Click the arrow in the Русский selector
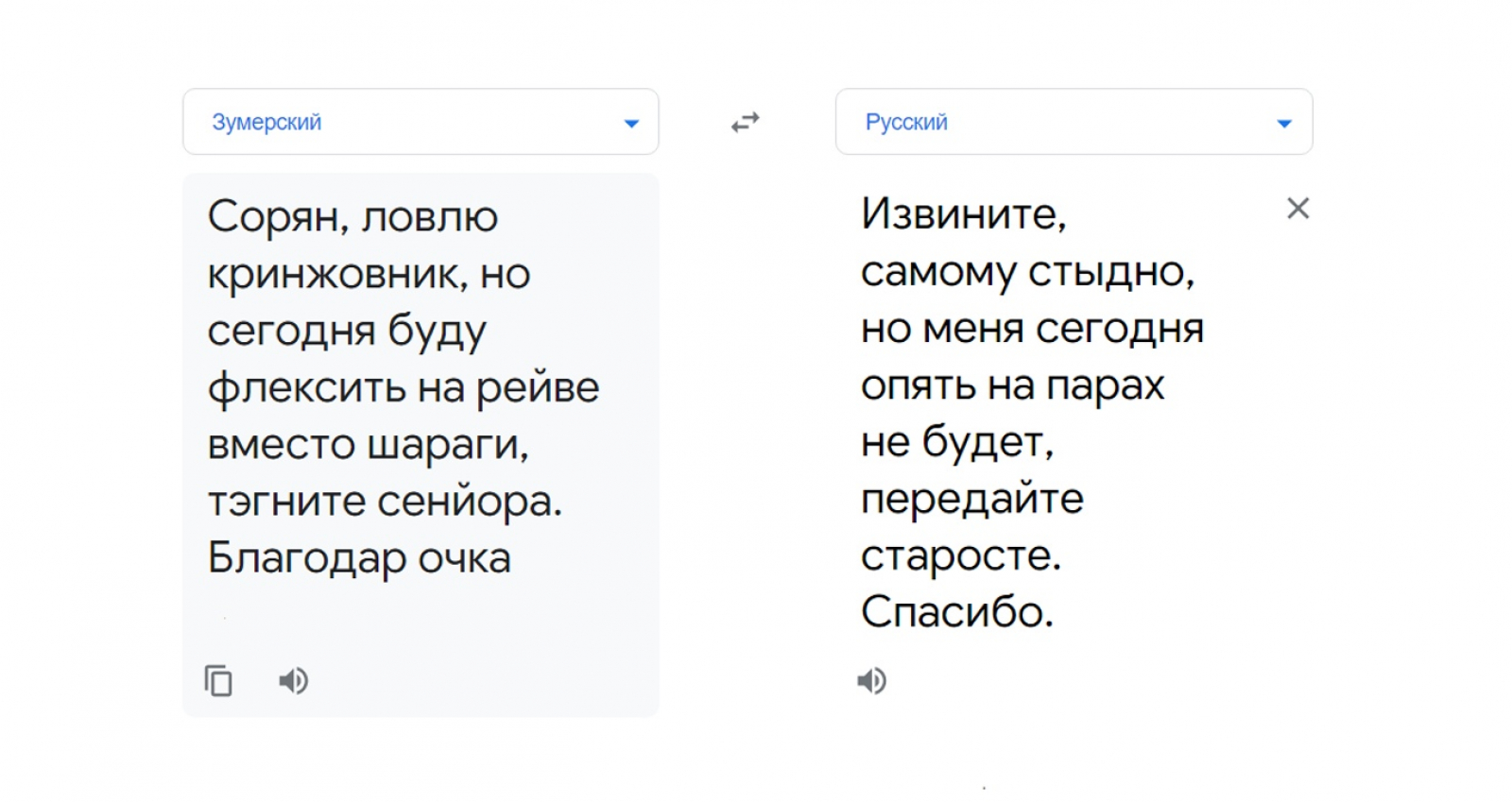 pos(1283,124)
